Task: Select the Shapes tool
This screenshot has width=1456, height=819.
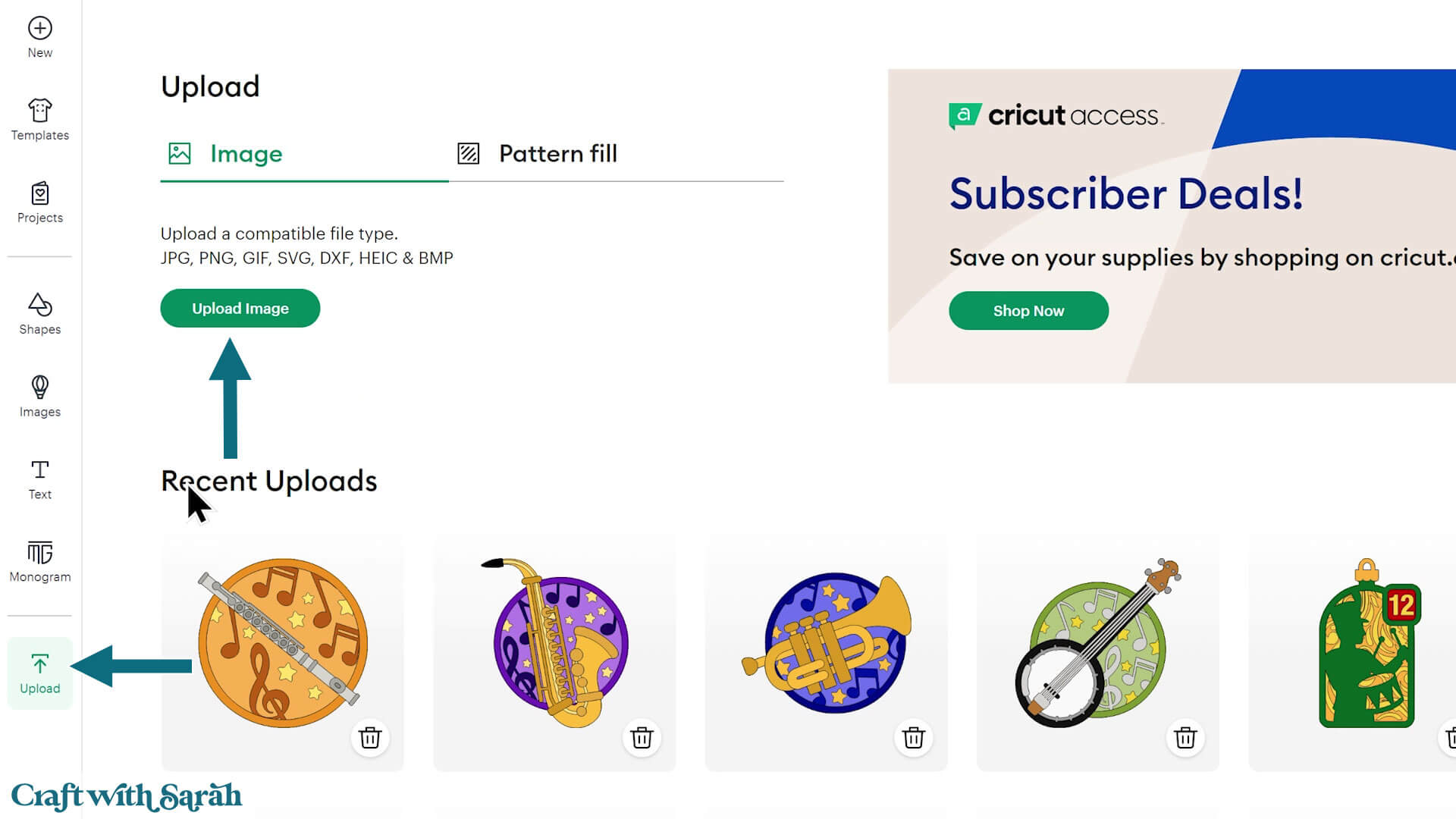Action: point(40,314)
